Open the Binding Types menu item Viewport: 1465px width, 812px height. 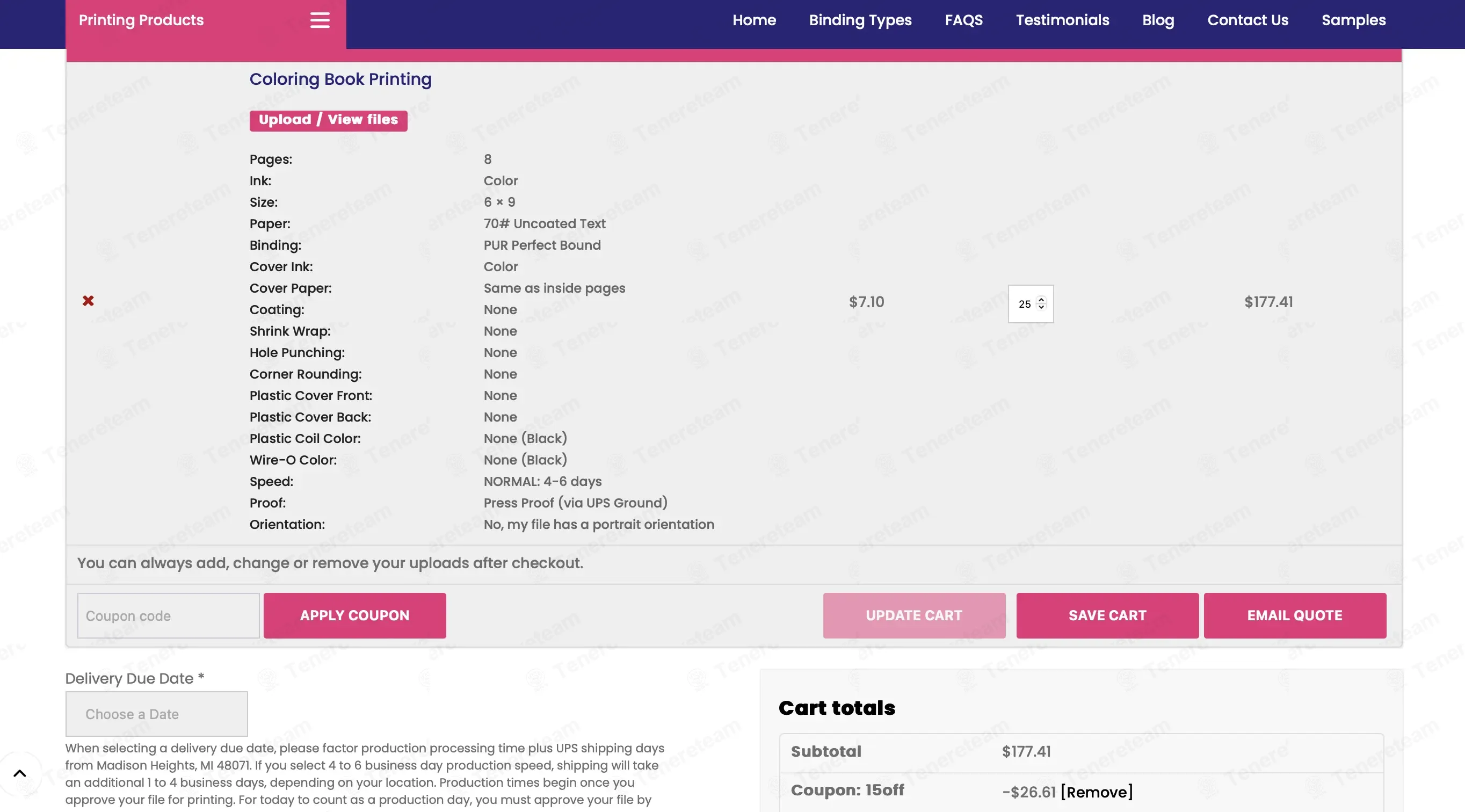860,20
